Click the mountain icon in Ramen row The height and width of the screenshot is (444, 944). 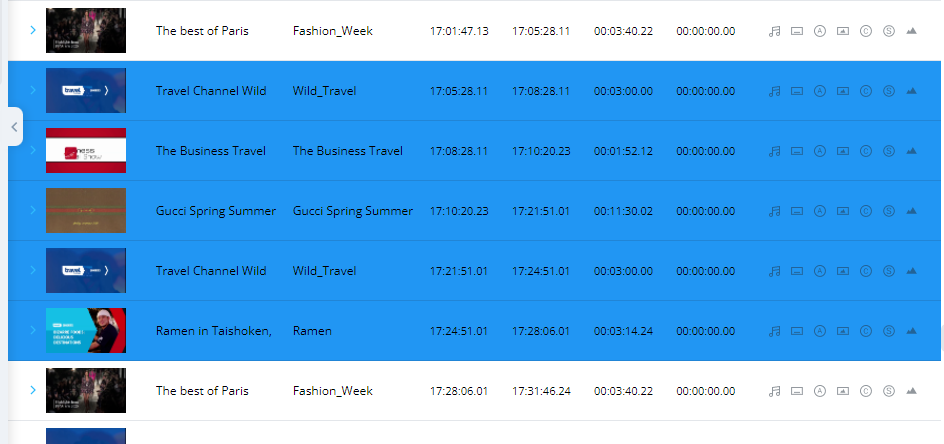(911, 331)
